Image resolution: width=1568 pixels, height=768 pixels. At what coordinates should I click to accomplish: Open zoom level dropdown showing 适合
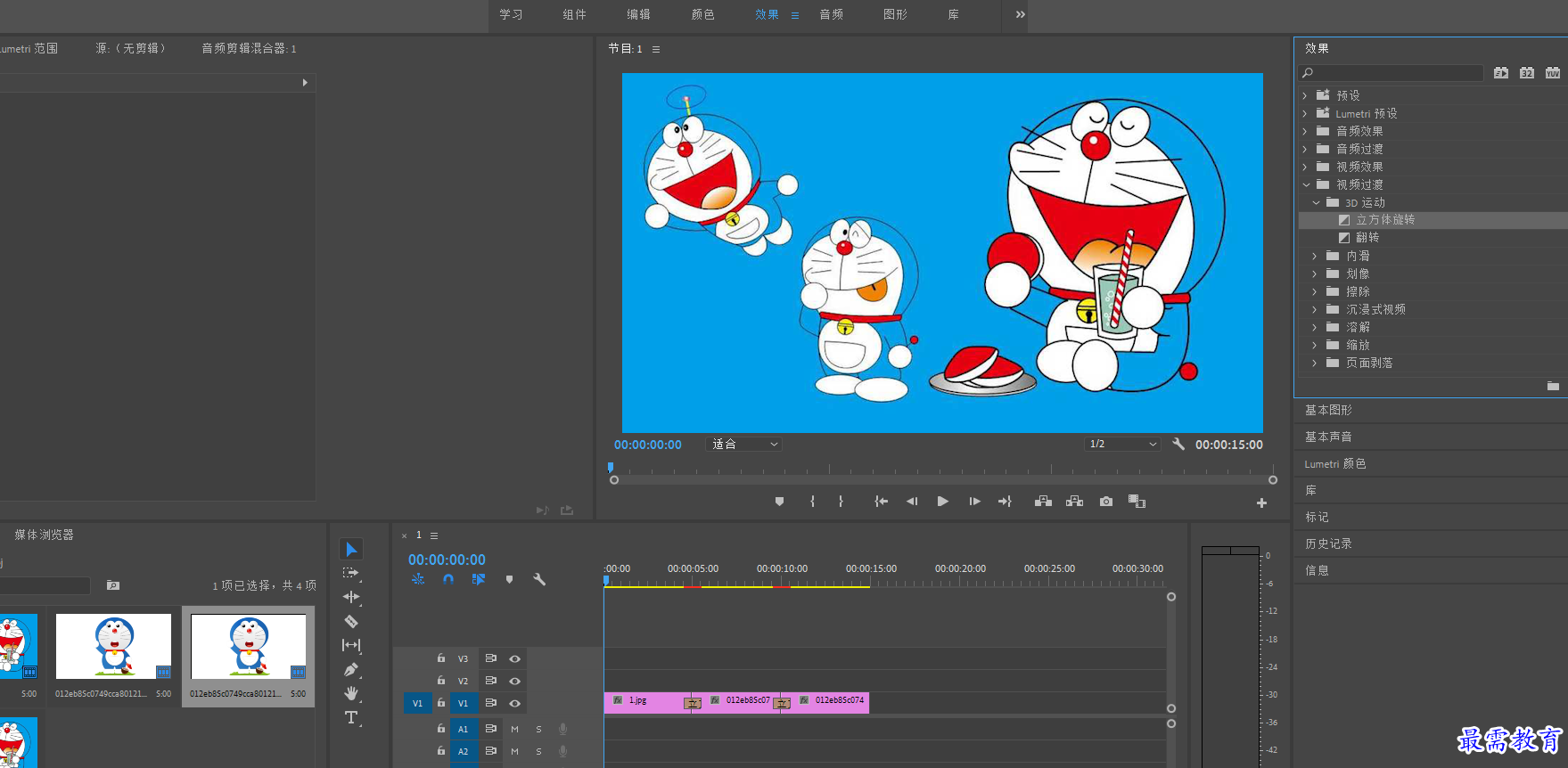[743, 444]
